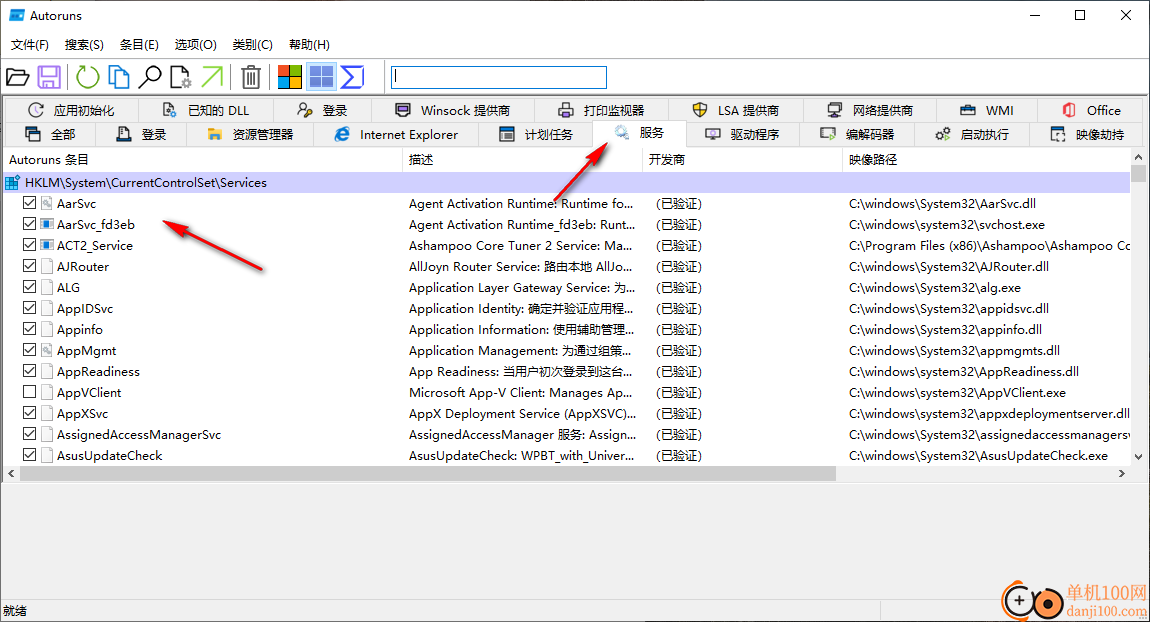Sort by the 映像路径 column header

click(x=986, y=159)
